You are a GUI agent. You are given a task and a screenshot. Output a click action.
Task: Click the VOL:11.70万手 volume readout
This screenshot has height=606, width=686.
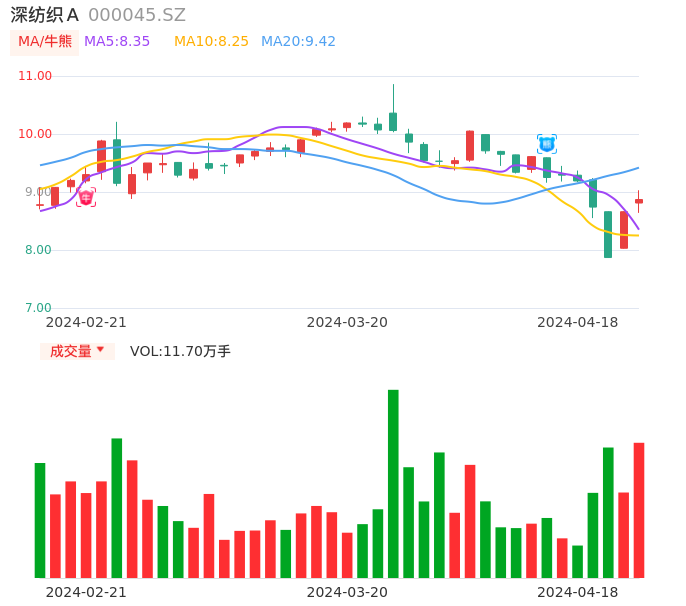tap(180, 351)
